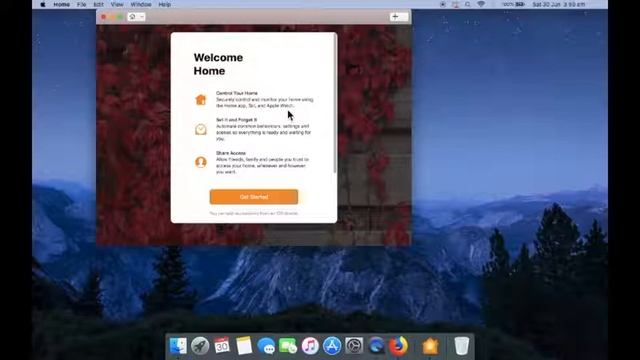Screen dimensions: 640x360
Task: Click the screen recording status icon in menu bar
Action: click(443, 4)
